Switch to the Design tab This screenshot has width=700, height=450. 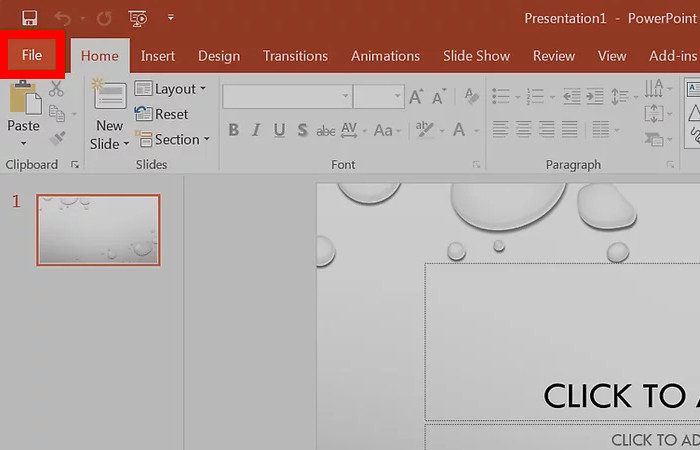coord(219,56)
